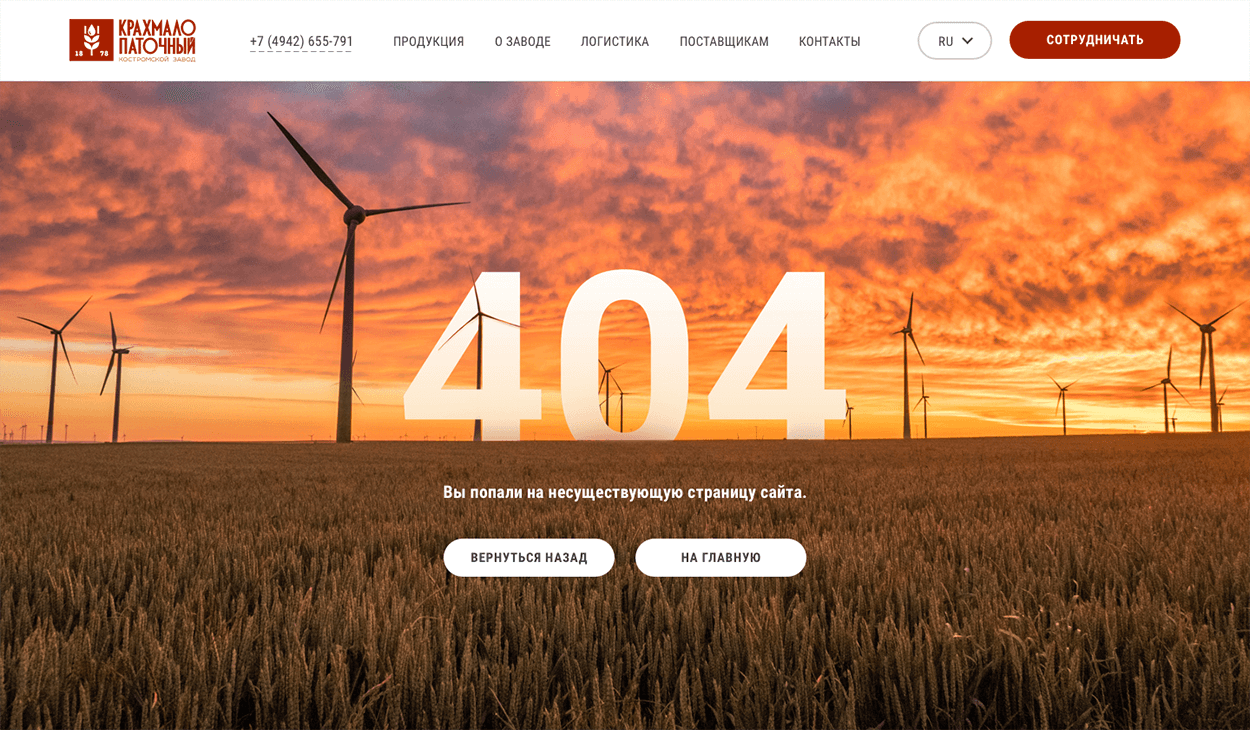
Task: Click the phone number +7 (4942) 655-791
Action: pos(301,42)
